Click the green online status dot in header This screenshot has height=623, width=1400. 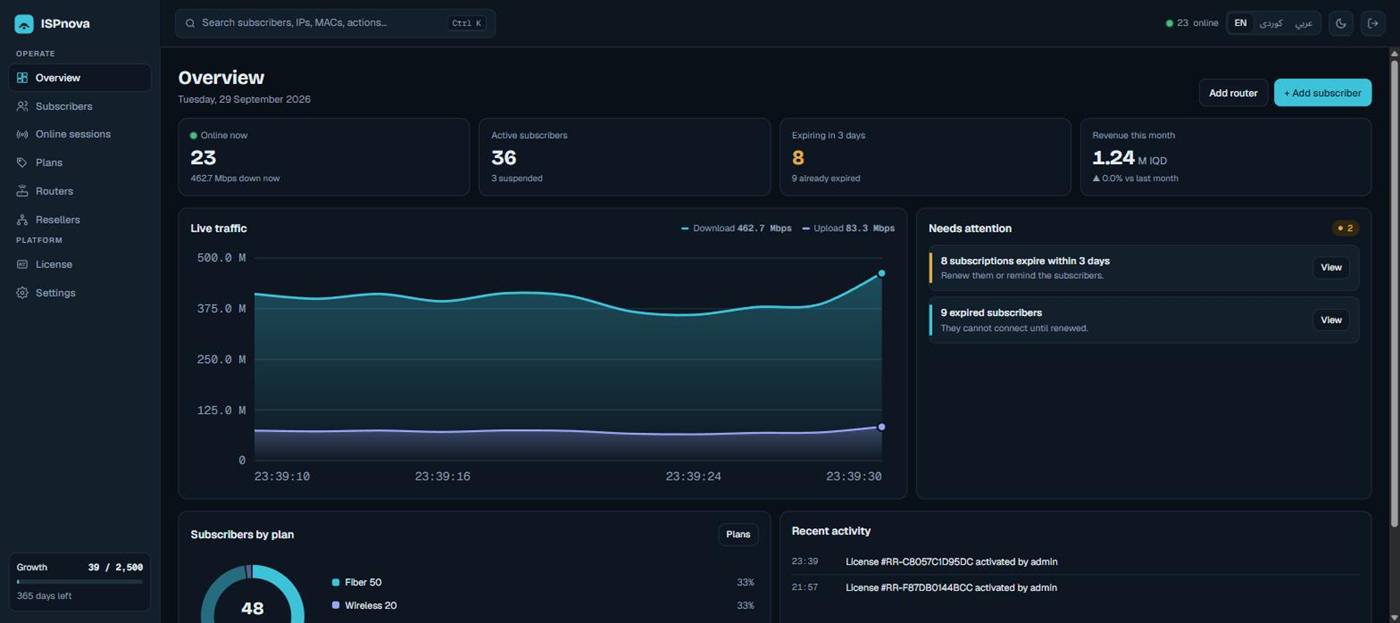coord(1169,23)
